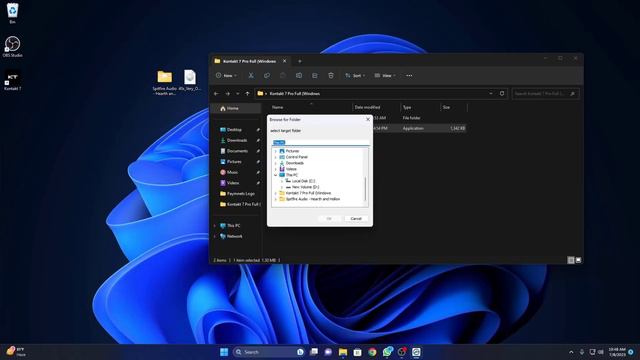Screen dimensions: 640x360
Task: Click the 'File folder' type cell
Action: coord(411,118)
